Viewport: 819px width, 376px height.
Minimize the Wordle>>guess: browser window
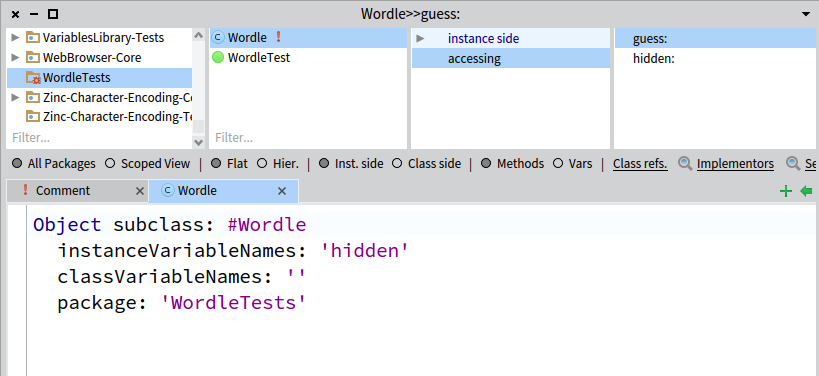(x=34, y=14)
